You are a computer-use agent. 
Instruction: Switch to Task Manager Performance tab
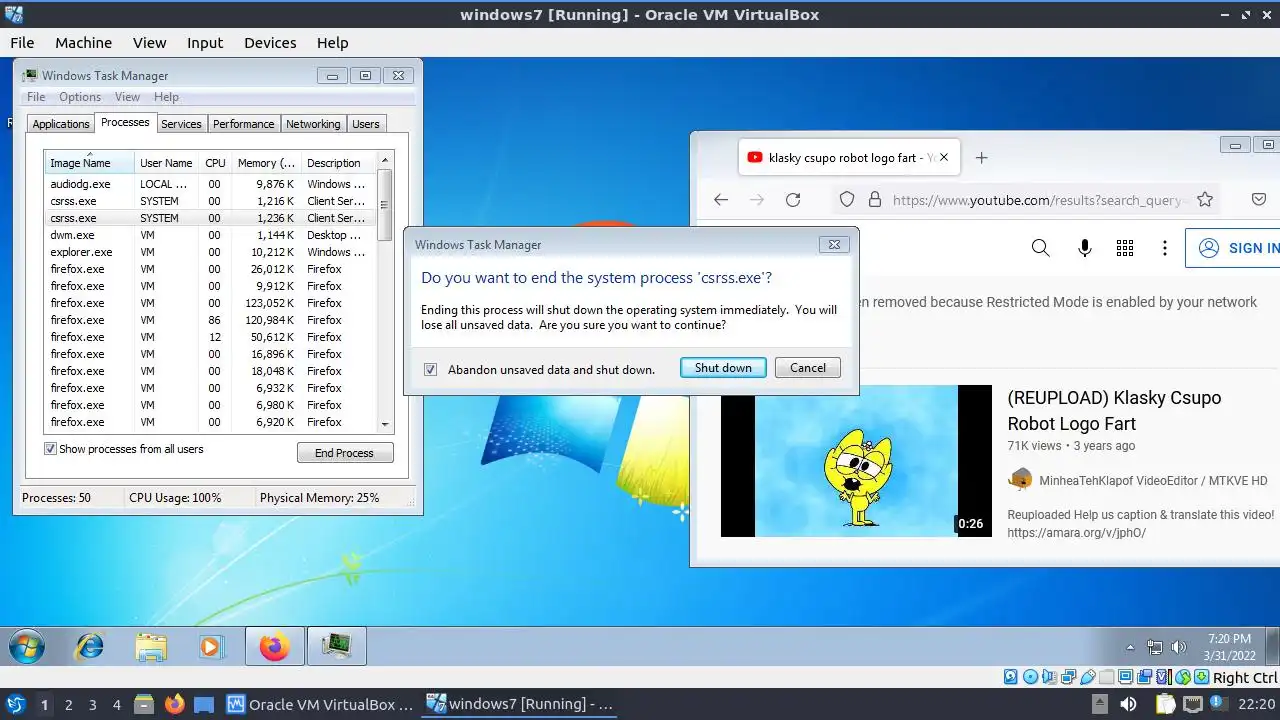pos(243,124)
